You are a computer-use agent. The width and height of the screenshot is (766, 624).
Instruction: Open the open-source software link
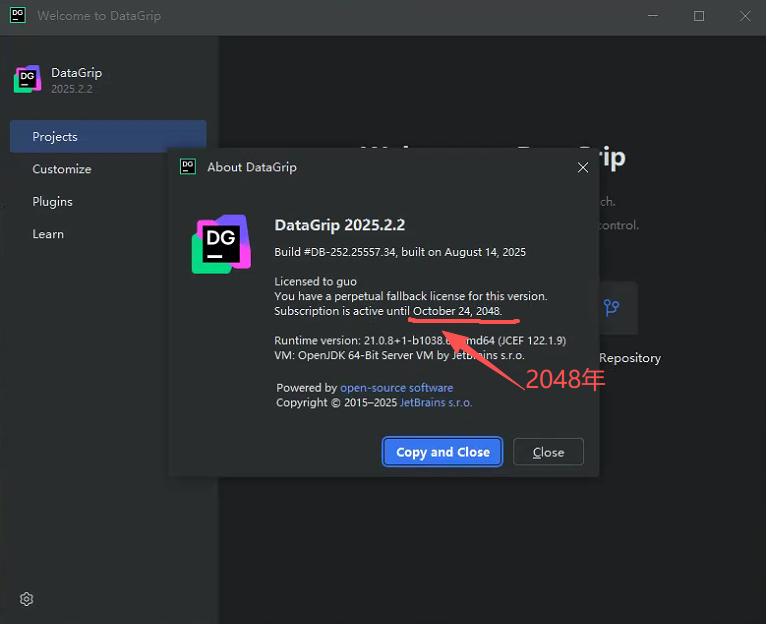coord(396,388)
